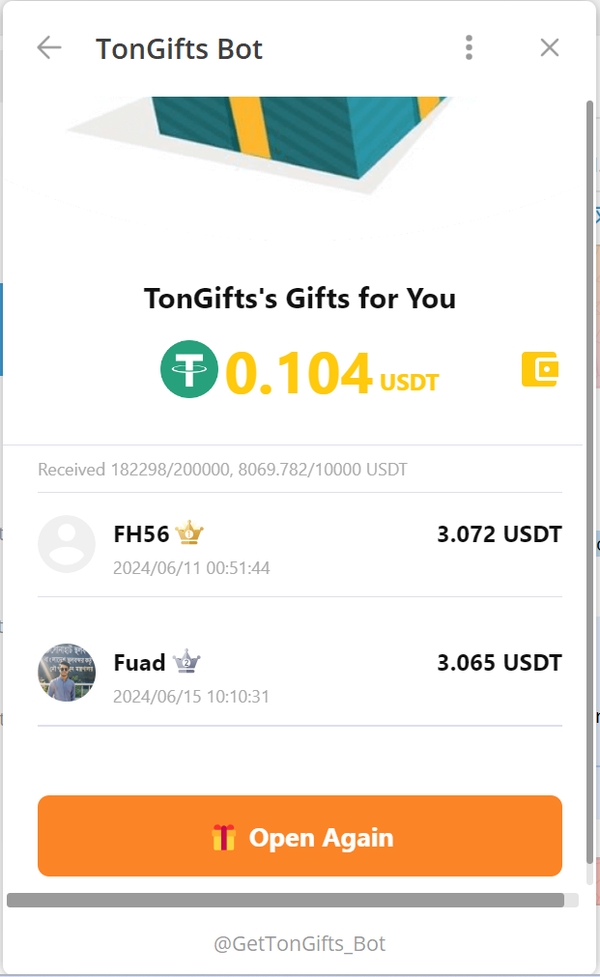Tap the back arrow in the header
The height and width of the screenshot is (977, 600).
(x=48, y=47)
